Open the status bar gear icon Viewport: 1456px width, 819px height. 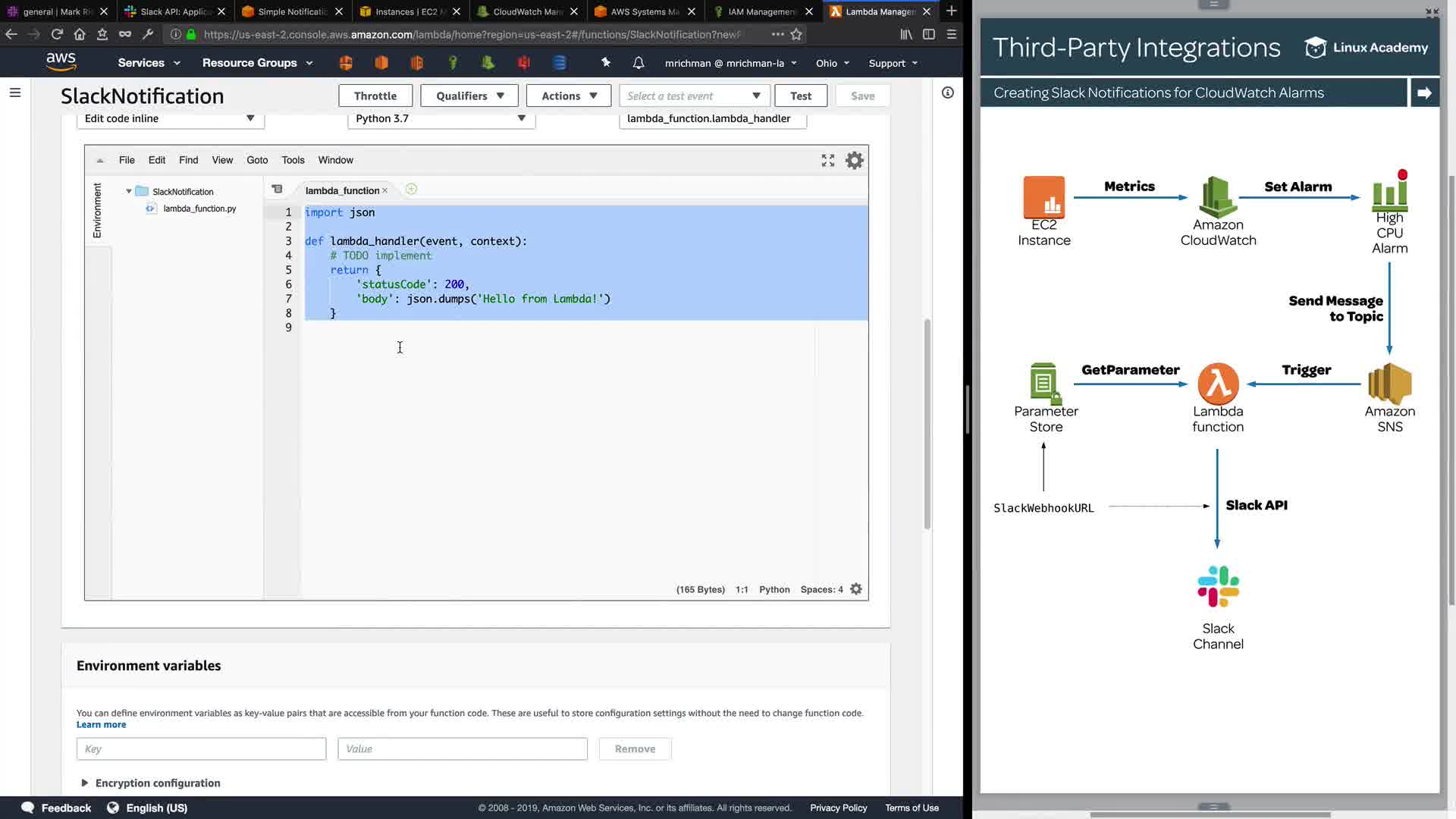click(x=856, y=589)
